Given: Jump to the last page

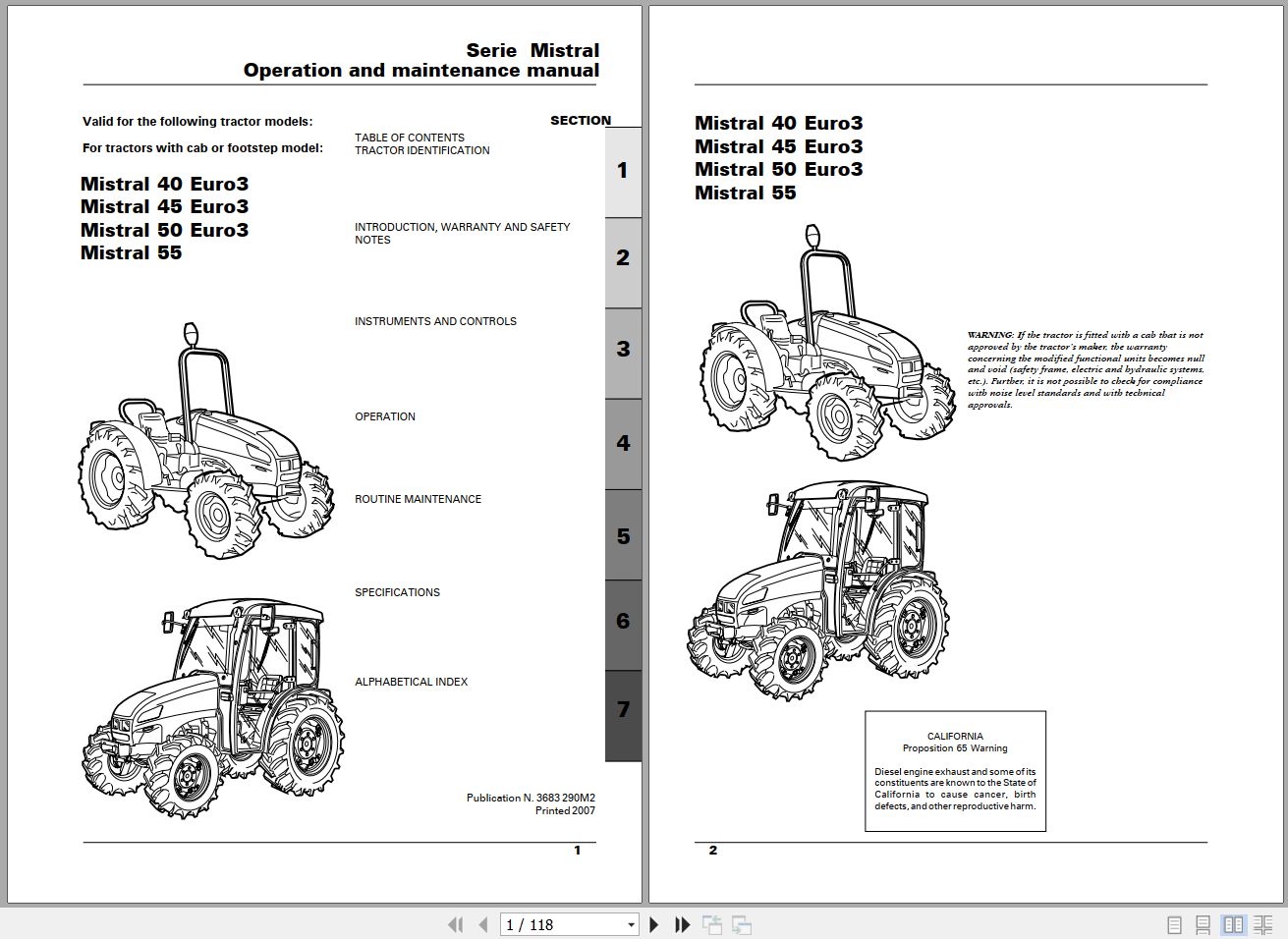Looking at the screenshot, I should [683, 924].
